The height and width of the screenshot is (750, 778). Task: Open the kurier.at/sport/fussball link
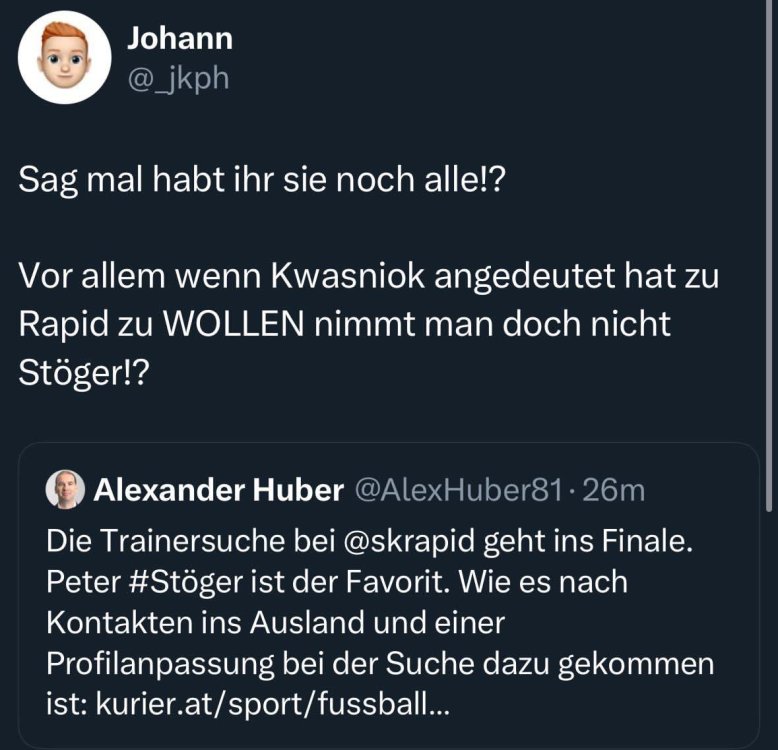pyautogui.click(x=272, y=705)
